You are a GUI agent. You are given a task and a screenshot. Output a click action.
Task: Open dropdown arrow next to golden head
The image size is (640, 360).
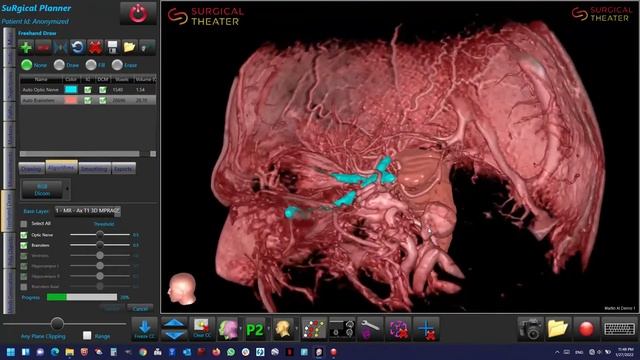click(297, 329)
